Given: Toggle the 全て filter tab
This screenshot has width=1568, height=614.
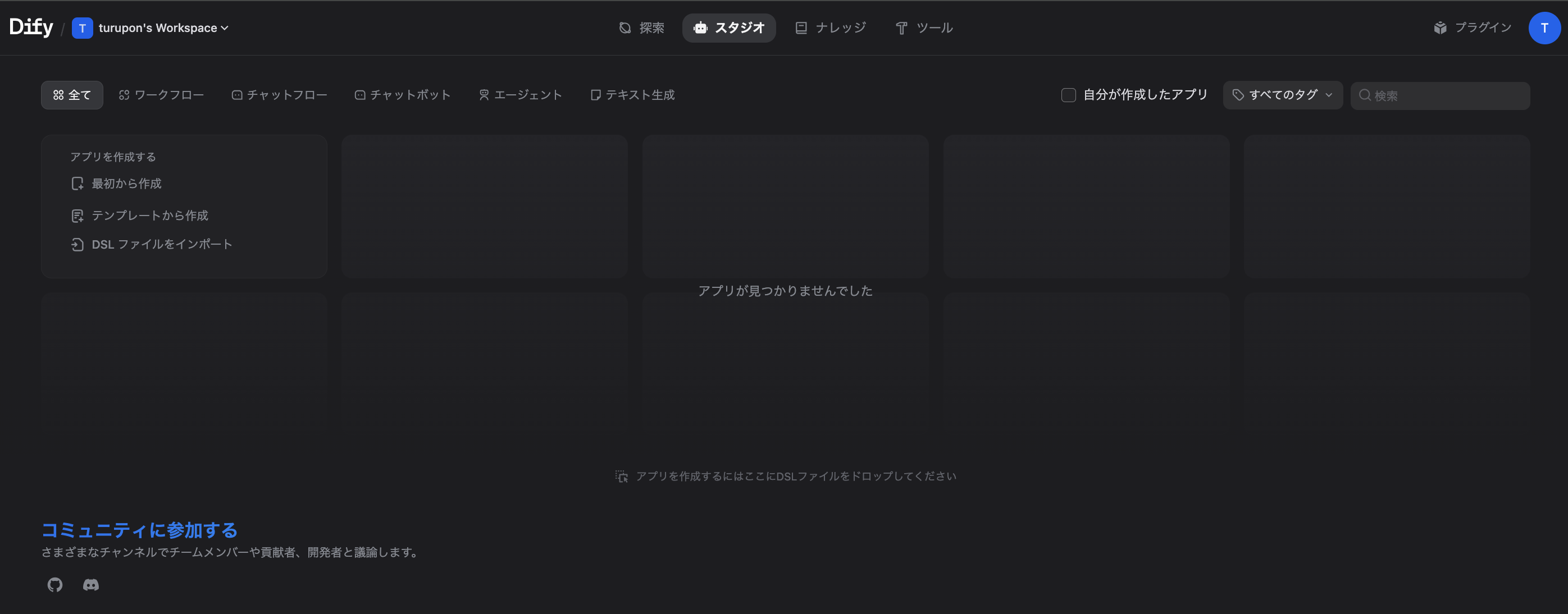Looking at the screenshot, I should pos(72,95).
